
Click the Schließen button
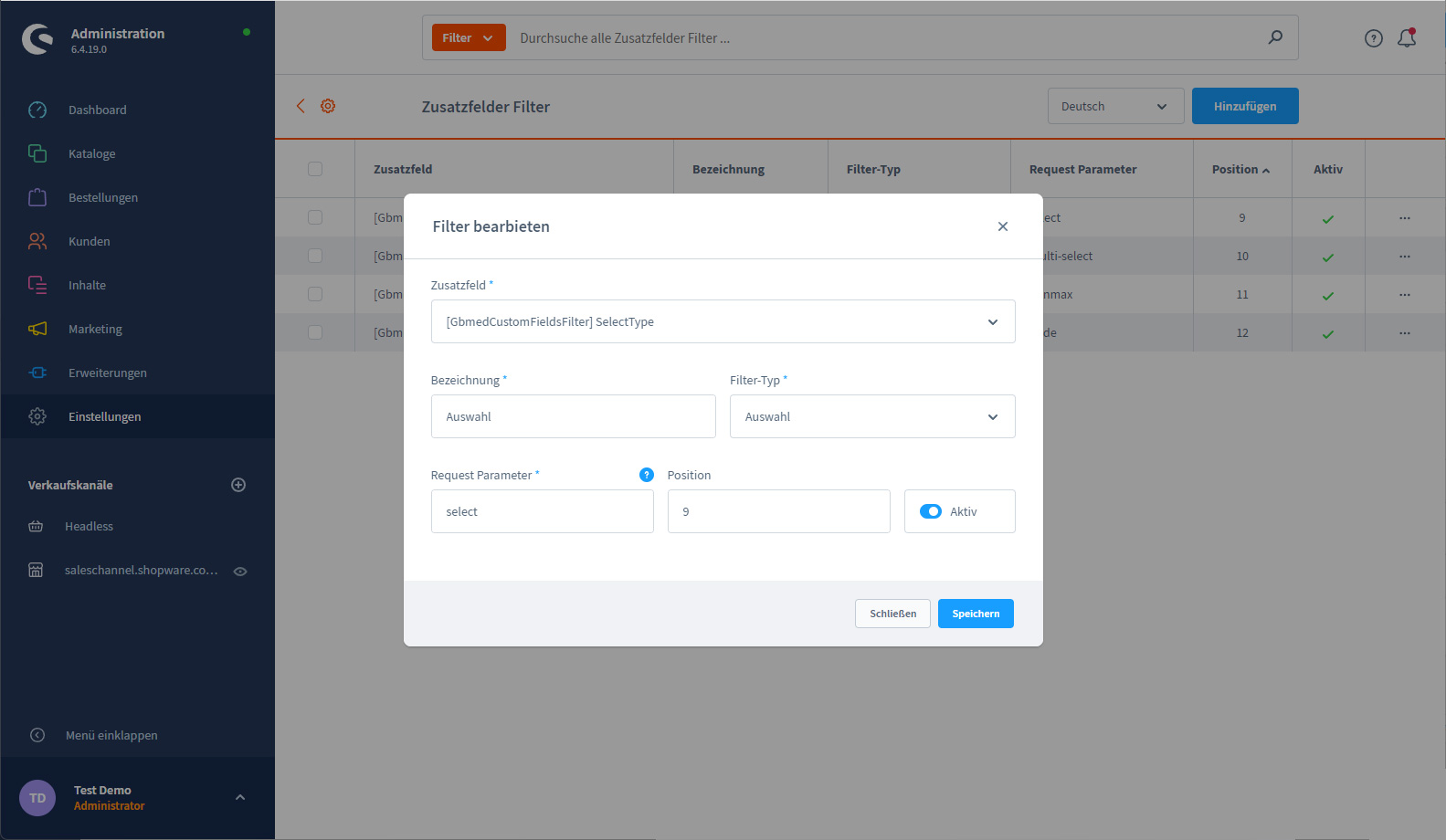[x=892, y=614]
